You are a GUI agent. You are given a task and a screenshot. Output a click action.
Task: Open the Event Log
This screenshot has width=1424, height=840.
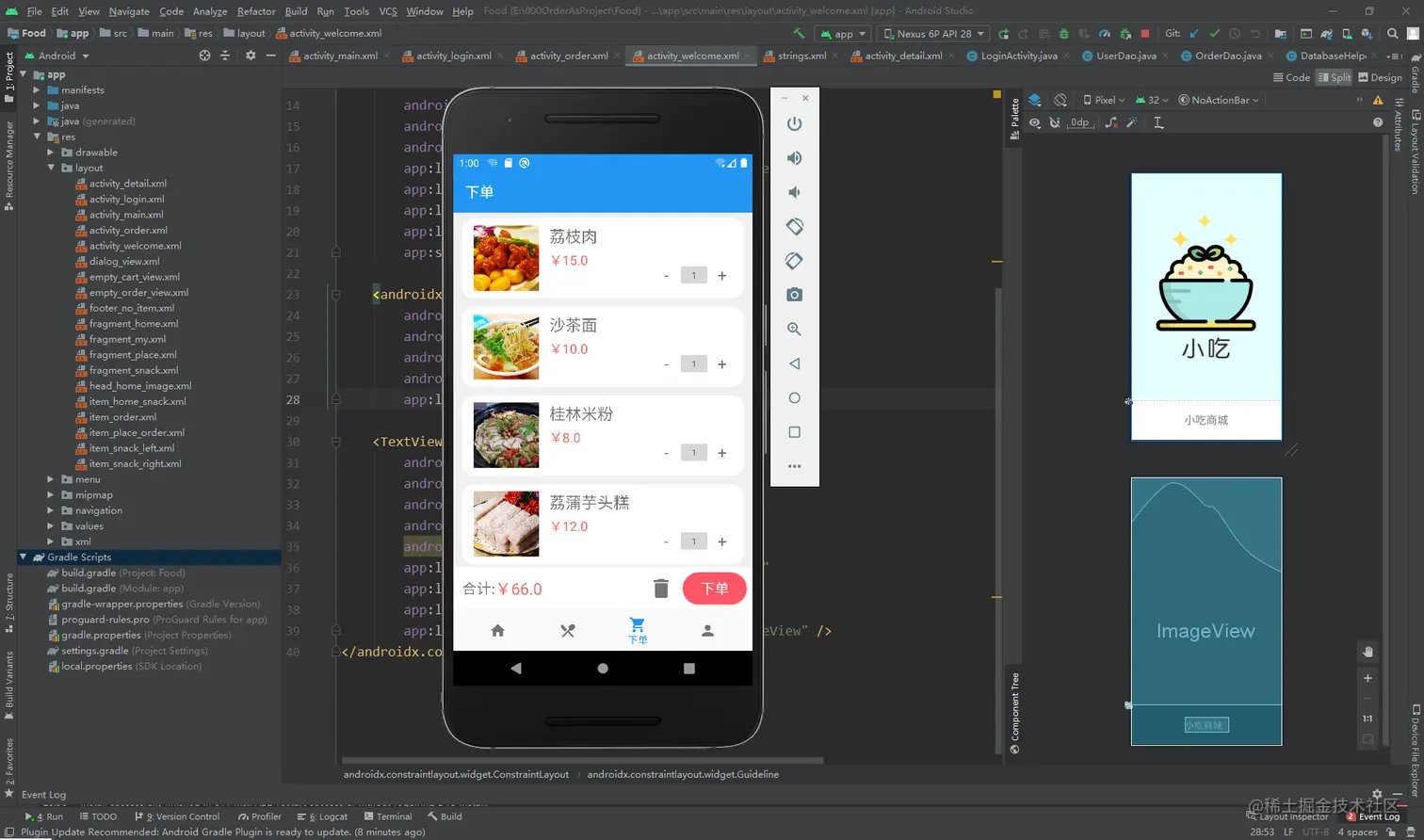(1380, 816)
